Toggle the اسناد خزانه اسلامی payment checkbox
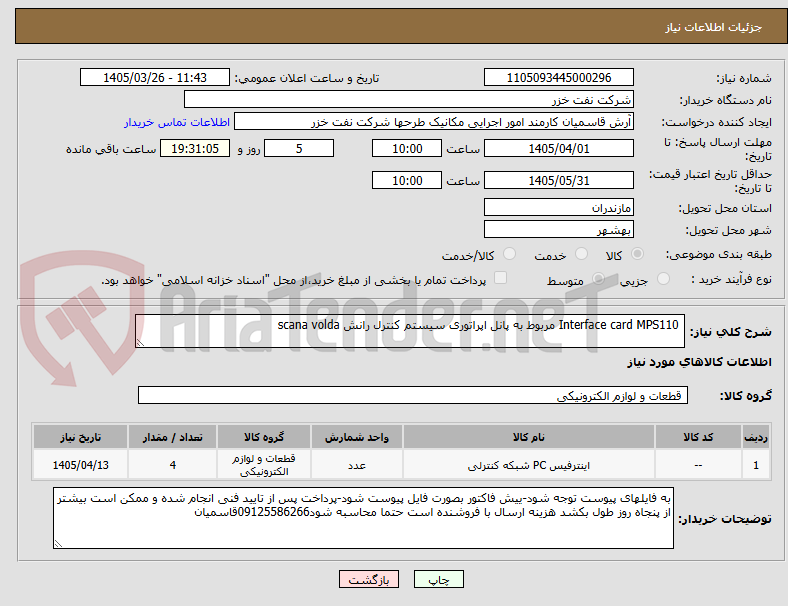 coord(500,278)
